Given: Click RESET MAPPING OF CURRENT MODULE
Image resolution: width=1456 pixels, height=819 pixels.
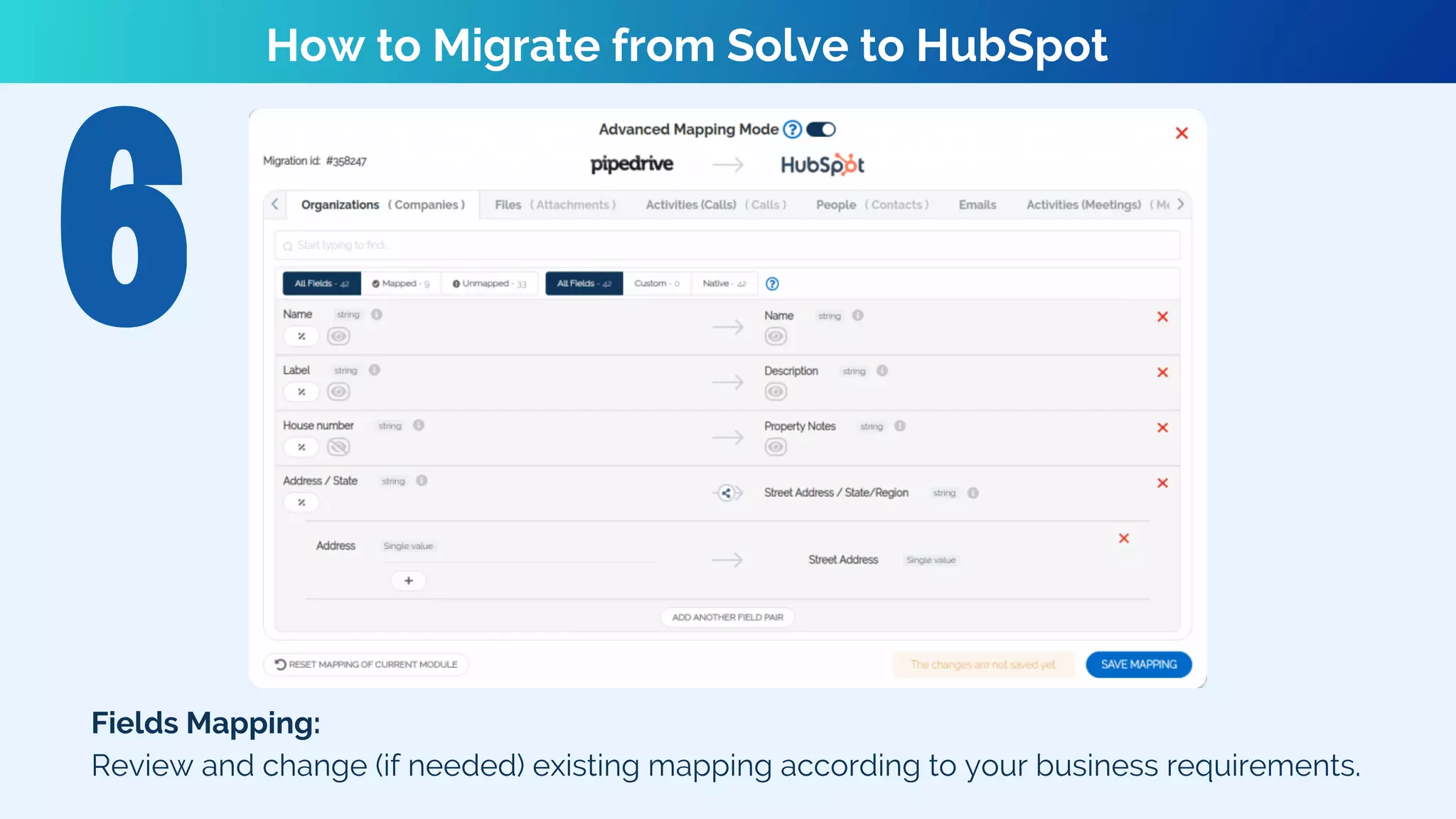Looking at the screenshot, I should coord(366,664).
